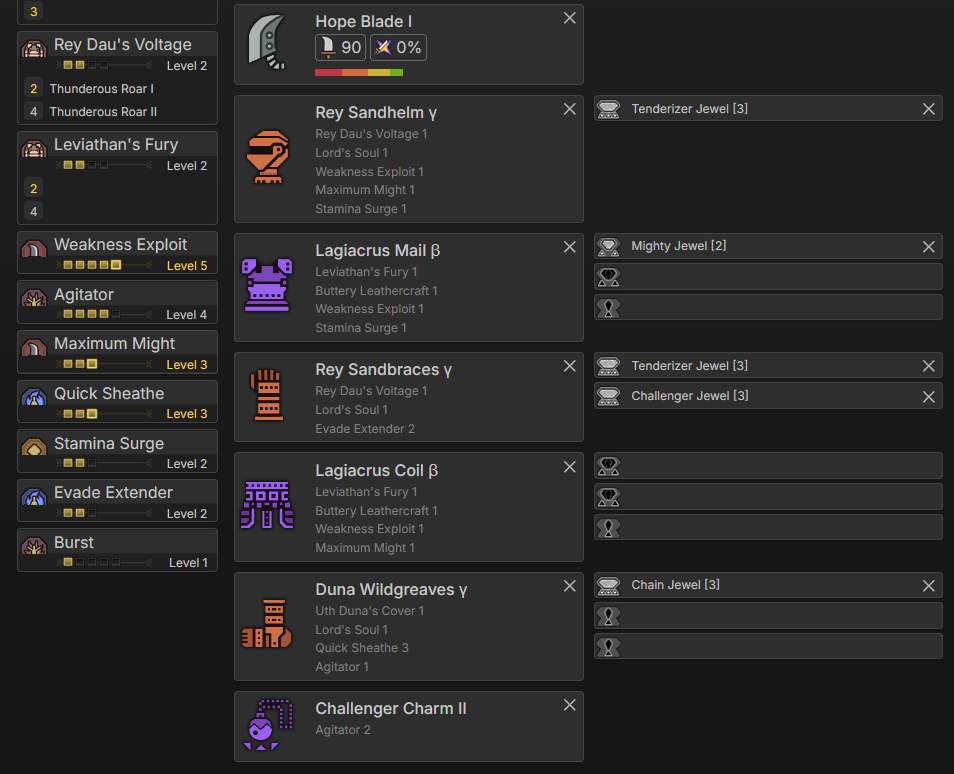Click the Burst Level 1 label
The width and height of the screenshot is (954, 774).
pyautogui.click(x=188, y=563)
